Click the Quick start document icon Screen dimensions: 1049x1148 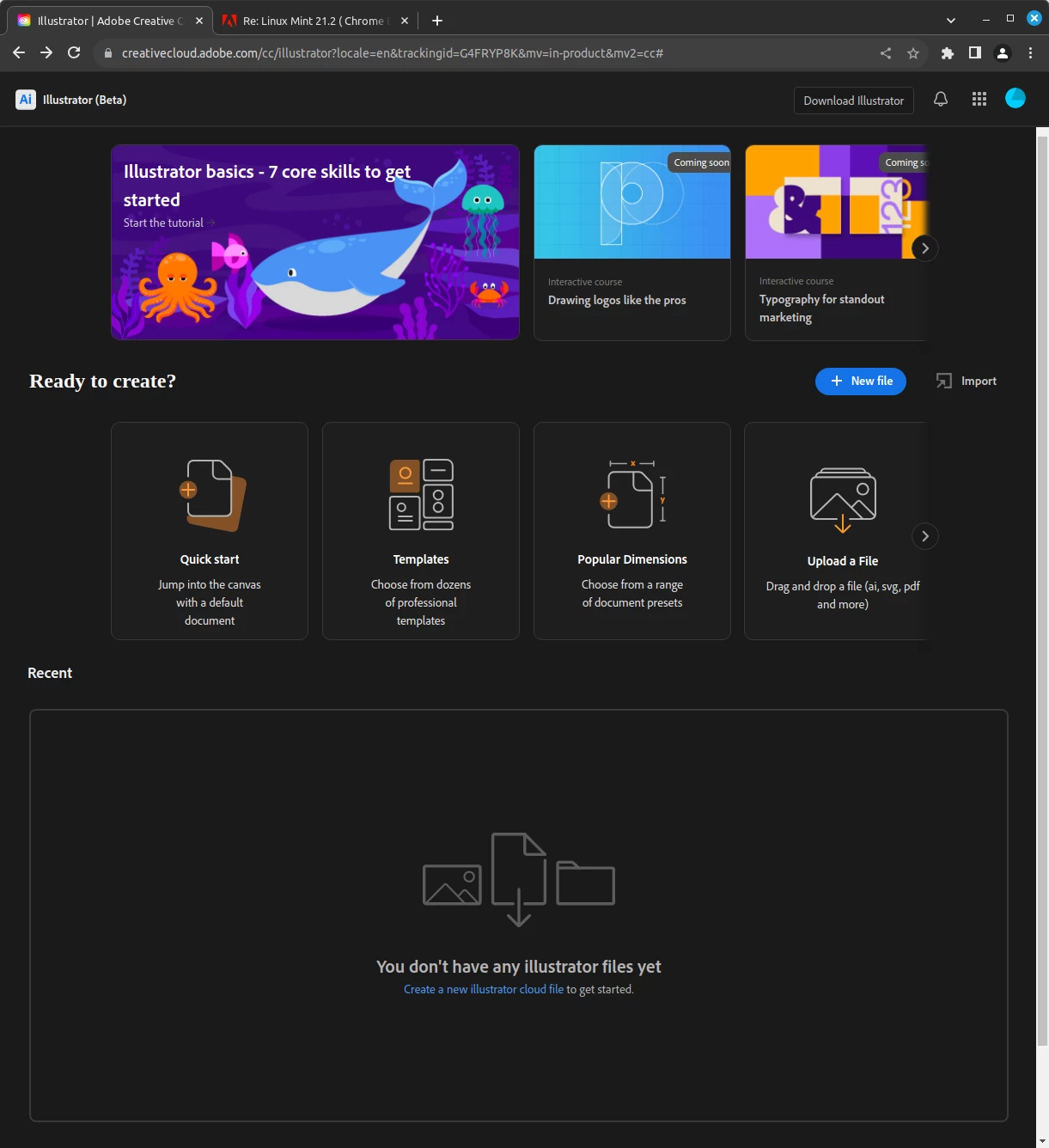(212, 496)
